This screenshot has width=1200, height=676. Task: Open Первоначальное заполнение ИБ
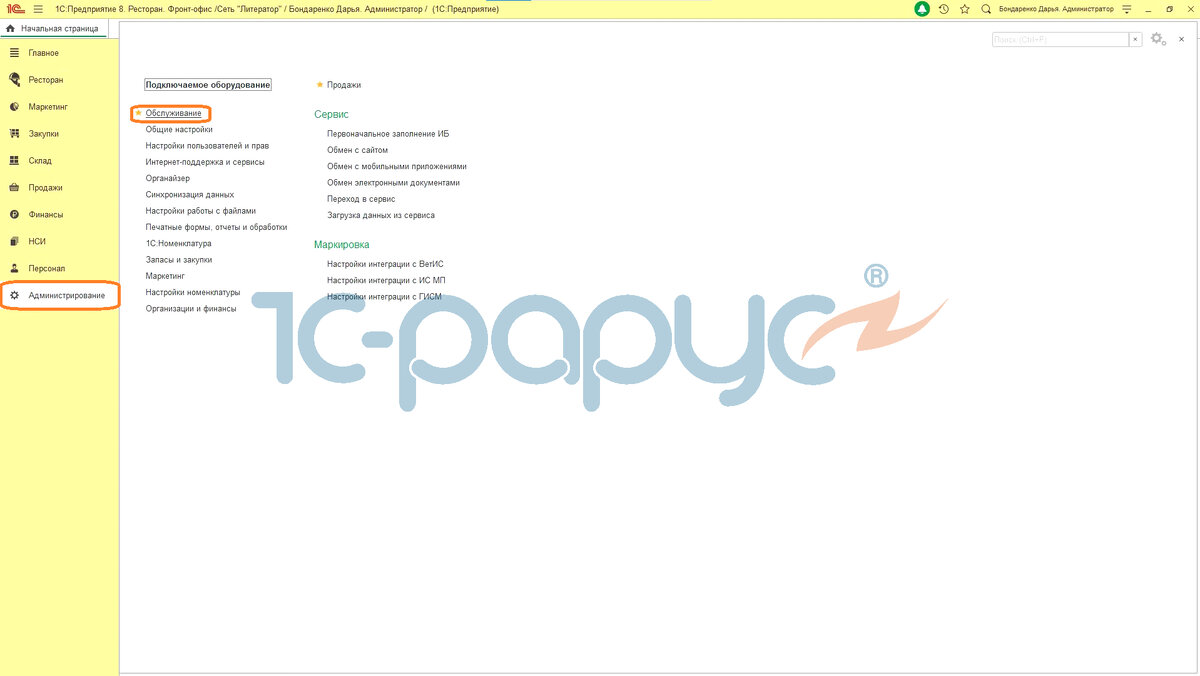tap(388, 134)
